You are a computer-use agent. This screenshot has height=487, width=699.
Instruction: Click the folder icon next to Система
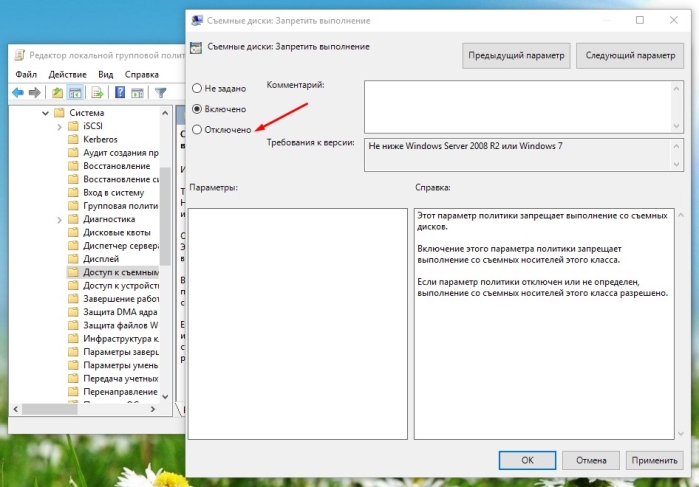click(59, 112)
